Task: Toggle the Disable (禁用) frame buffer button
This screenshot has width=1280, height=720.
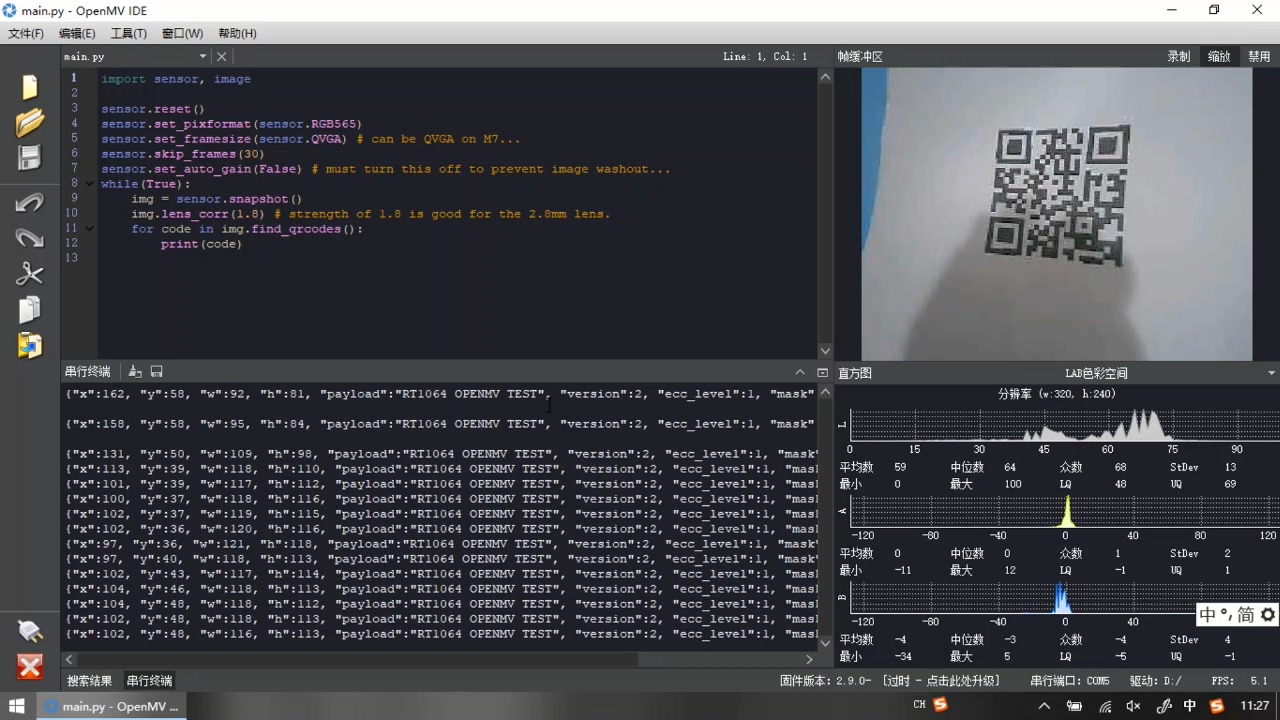Action: 1259,57
